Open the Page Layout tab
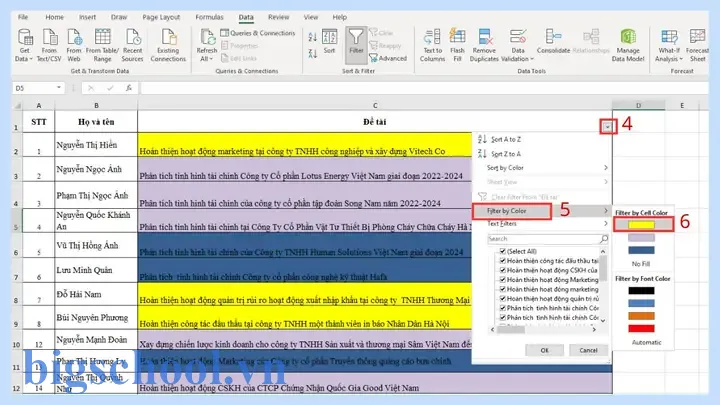Screen dimensions: 720x405 [x=161, y=17]
